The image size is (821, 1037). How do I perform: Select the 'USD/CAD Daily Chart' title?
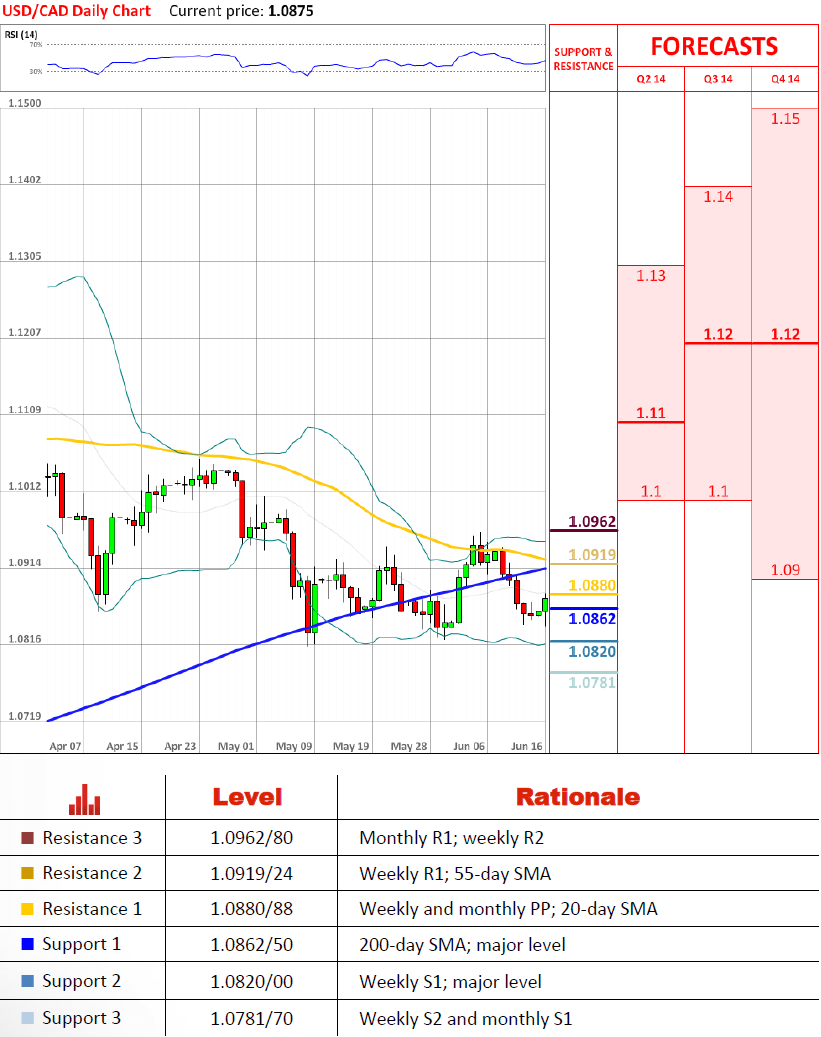click(x=77, y=11)
